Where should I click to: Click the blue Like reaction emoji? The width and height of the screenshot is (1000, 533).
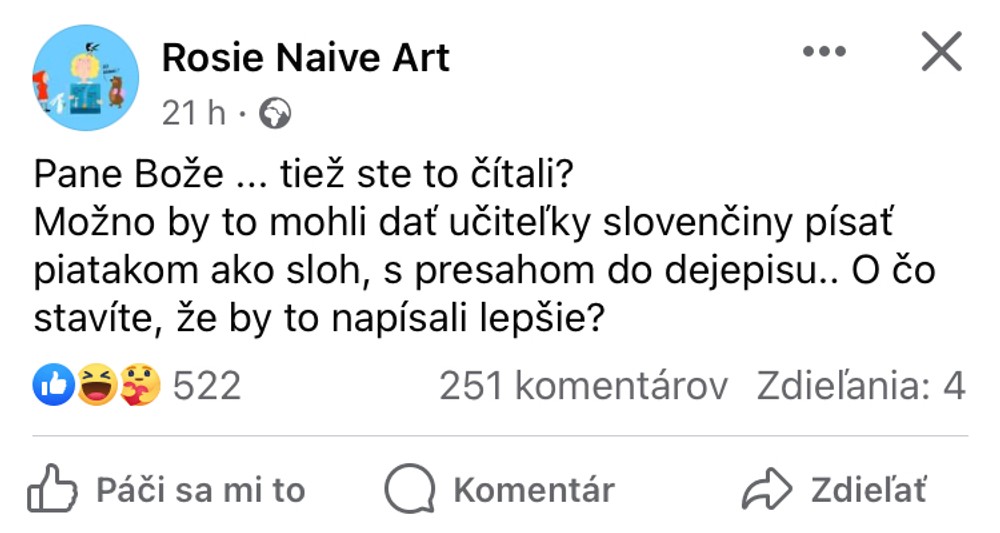click(53, 385)
